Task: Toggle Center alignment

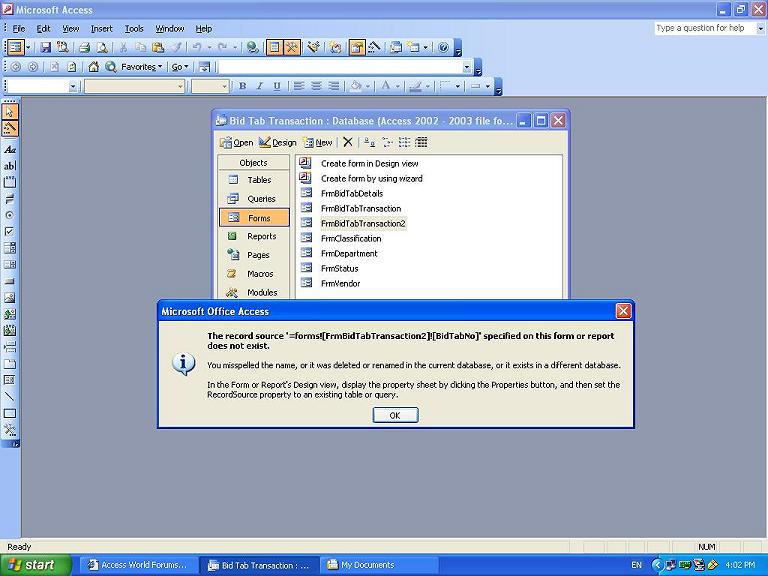Action: (x=316, y=86)
